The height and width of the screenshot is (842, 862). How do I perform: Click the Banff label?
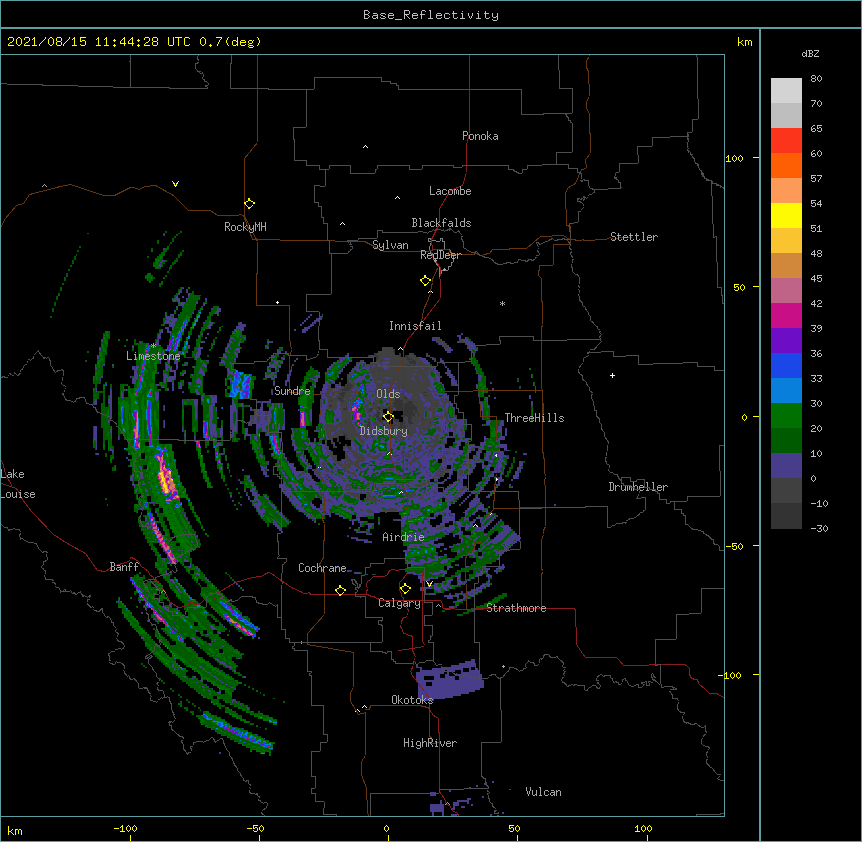click(124, 567)
